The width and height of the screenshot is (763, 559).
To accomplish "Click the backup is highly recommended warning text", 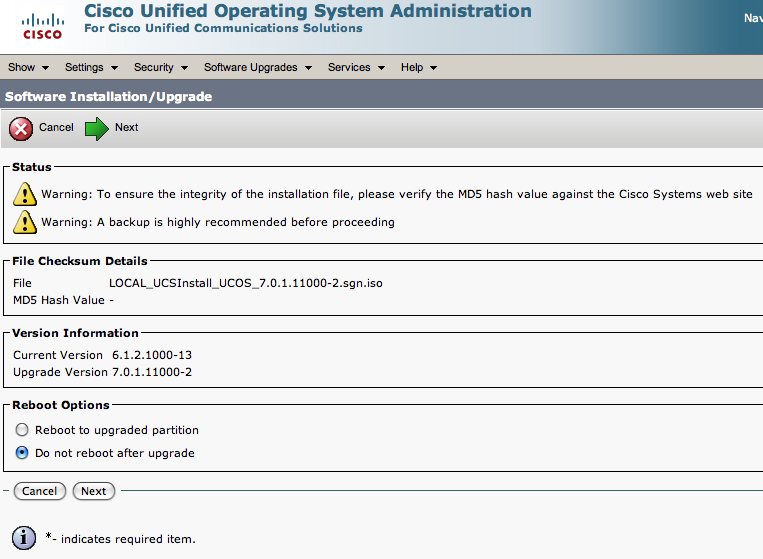I will pos(218,222).
